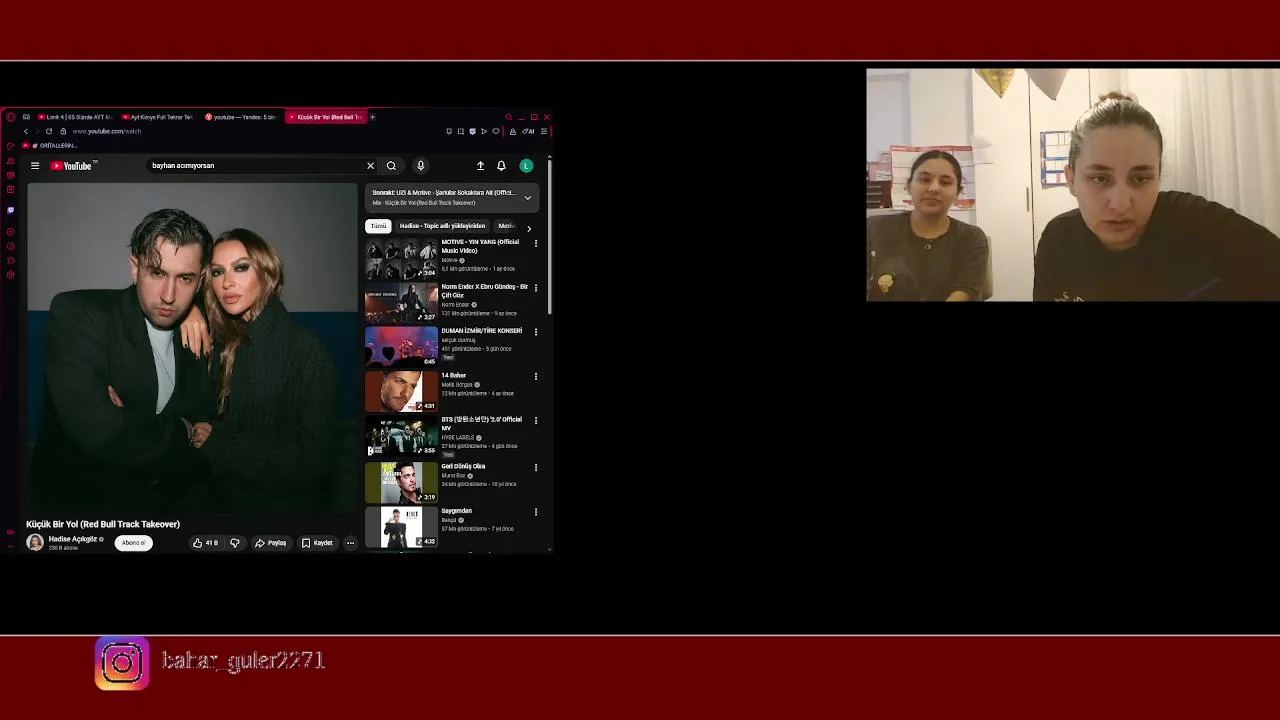This screenshot has height=720, width=1280.
Task: Click the Küçük Bir Yol video player
Action: (191, 348)
